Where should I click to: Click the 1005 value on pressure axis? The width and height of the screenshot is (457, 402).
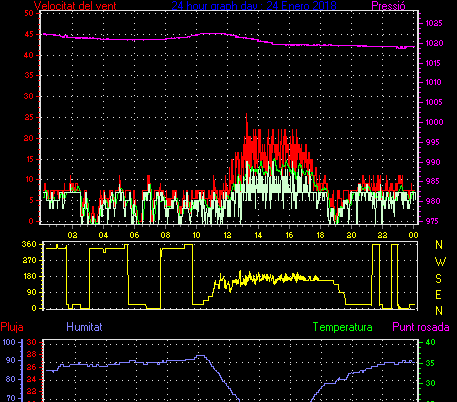pos(434,102)
